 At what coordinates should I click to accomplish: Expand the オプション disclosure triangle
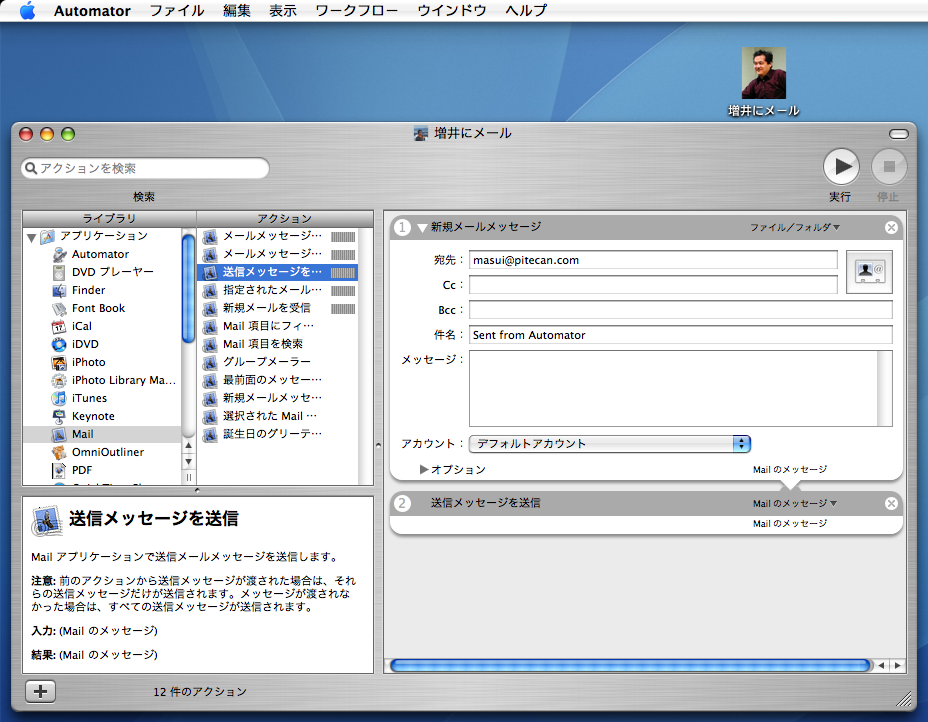point(424,469)
